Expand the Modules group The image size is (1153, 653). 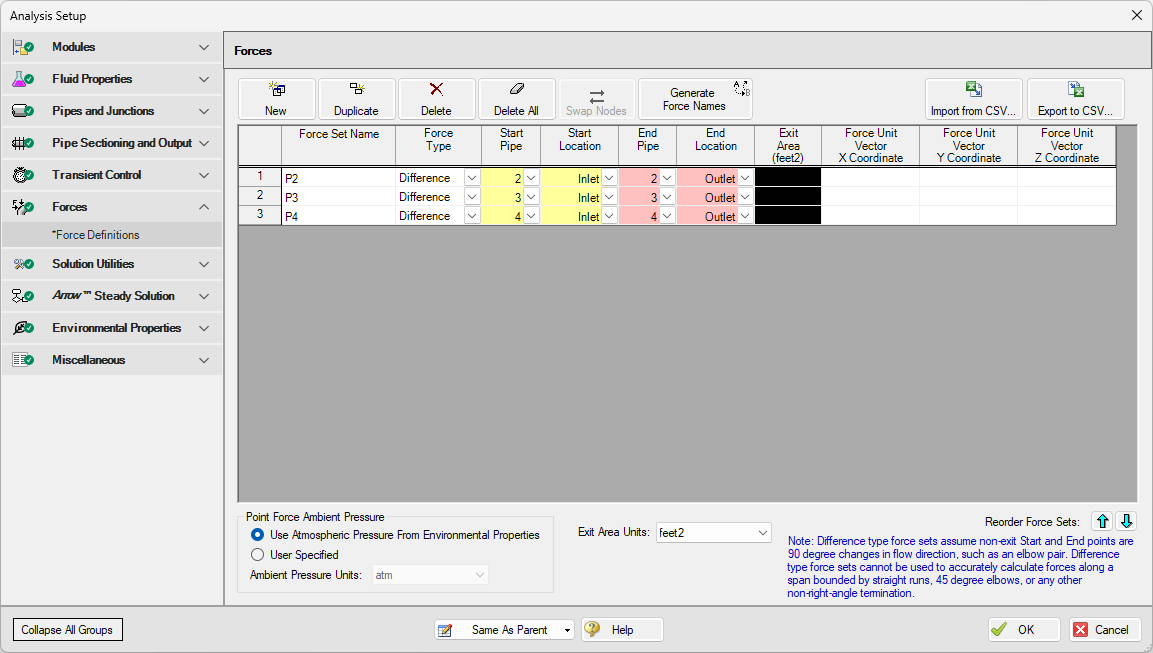[x=204, y=47]
